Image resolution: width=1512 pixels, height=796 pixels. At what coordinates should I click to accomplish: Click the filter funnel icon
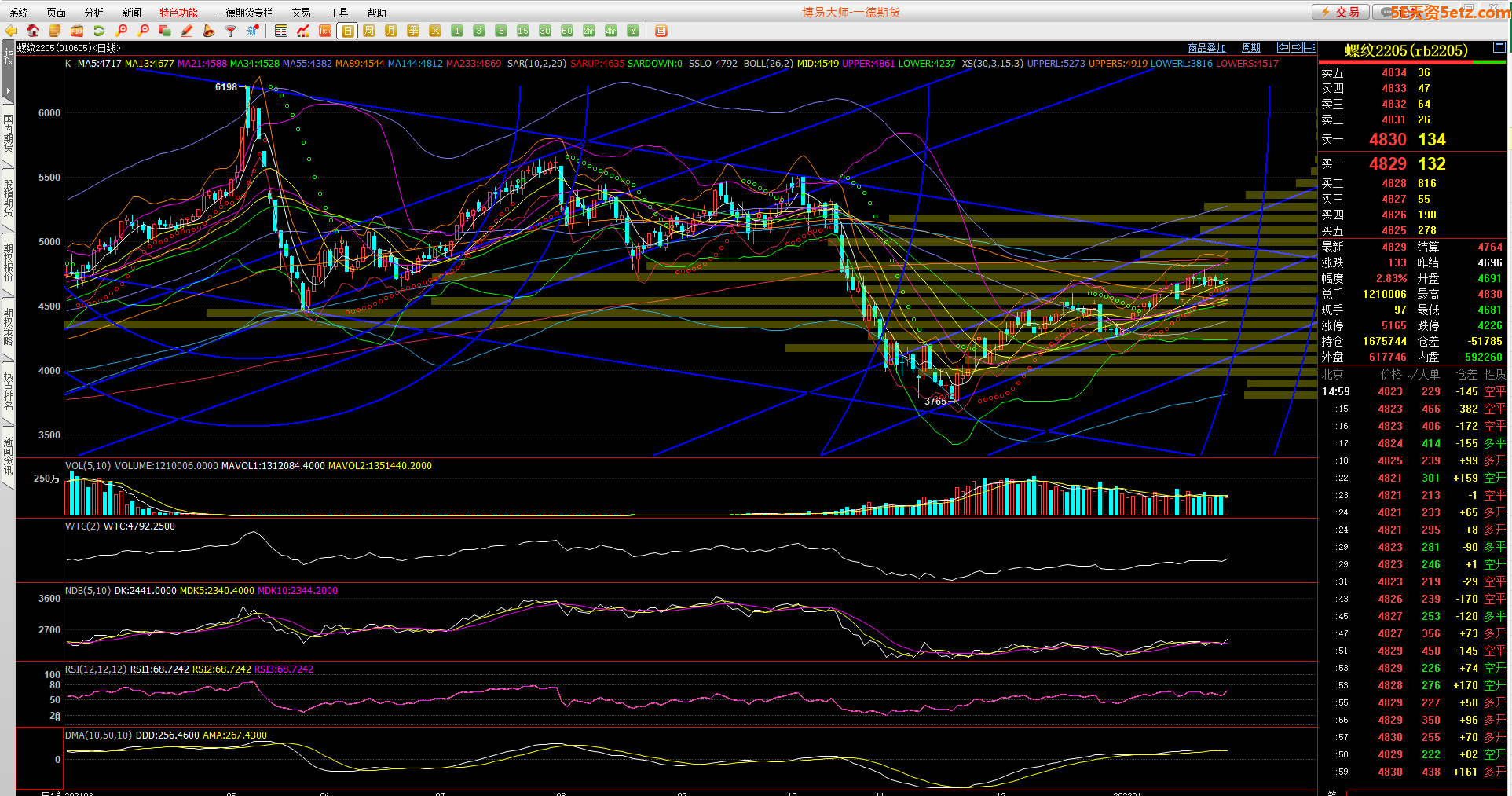tap(230, 31)
